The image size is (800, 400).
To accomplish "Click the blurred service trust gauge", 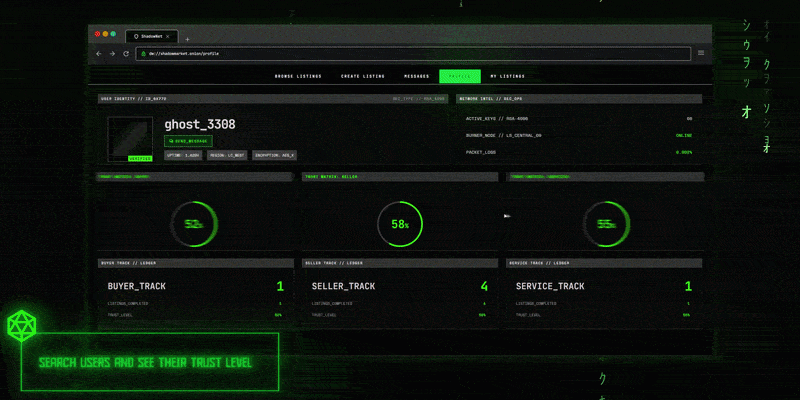I will pyautogui.click(x=606, y=224).
